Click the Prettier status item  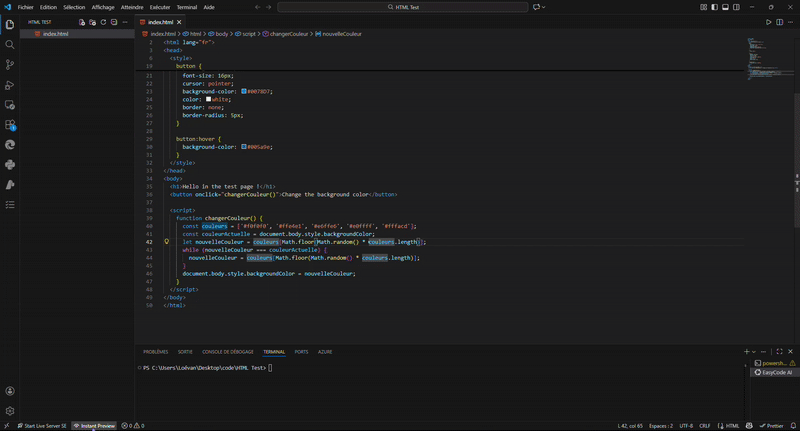coord(771,426)
